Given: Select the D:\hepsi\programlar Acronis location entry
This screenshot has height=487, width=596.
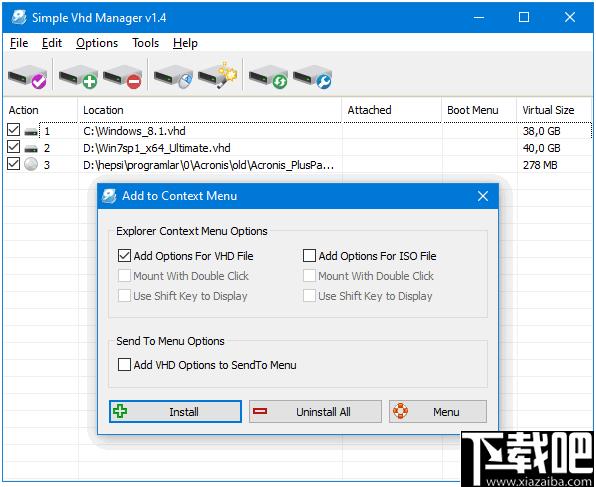Looking at the screenshot, I should click(x=208, y=165).
